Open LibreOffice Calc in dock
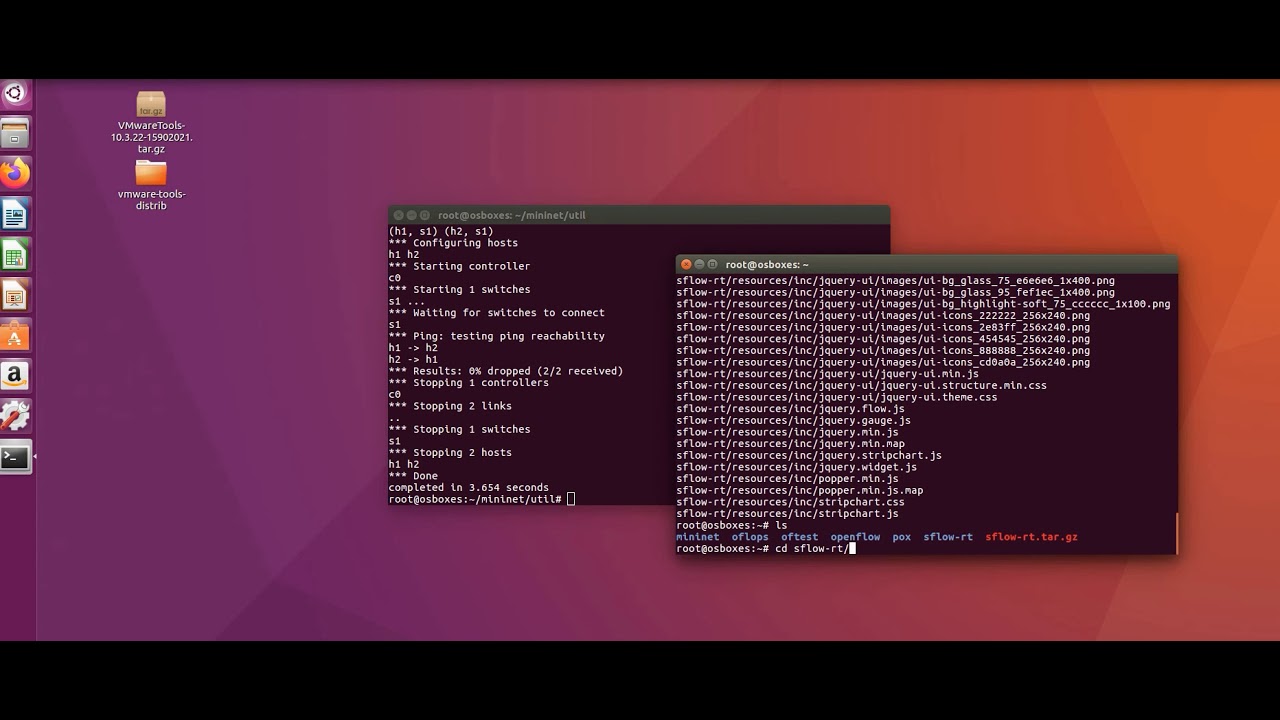The width and height of the screenshot is (1280, 720). (x=15, y=255)
